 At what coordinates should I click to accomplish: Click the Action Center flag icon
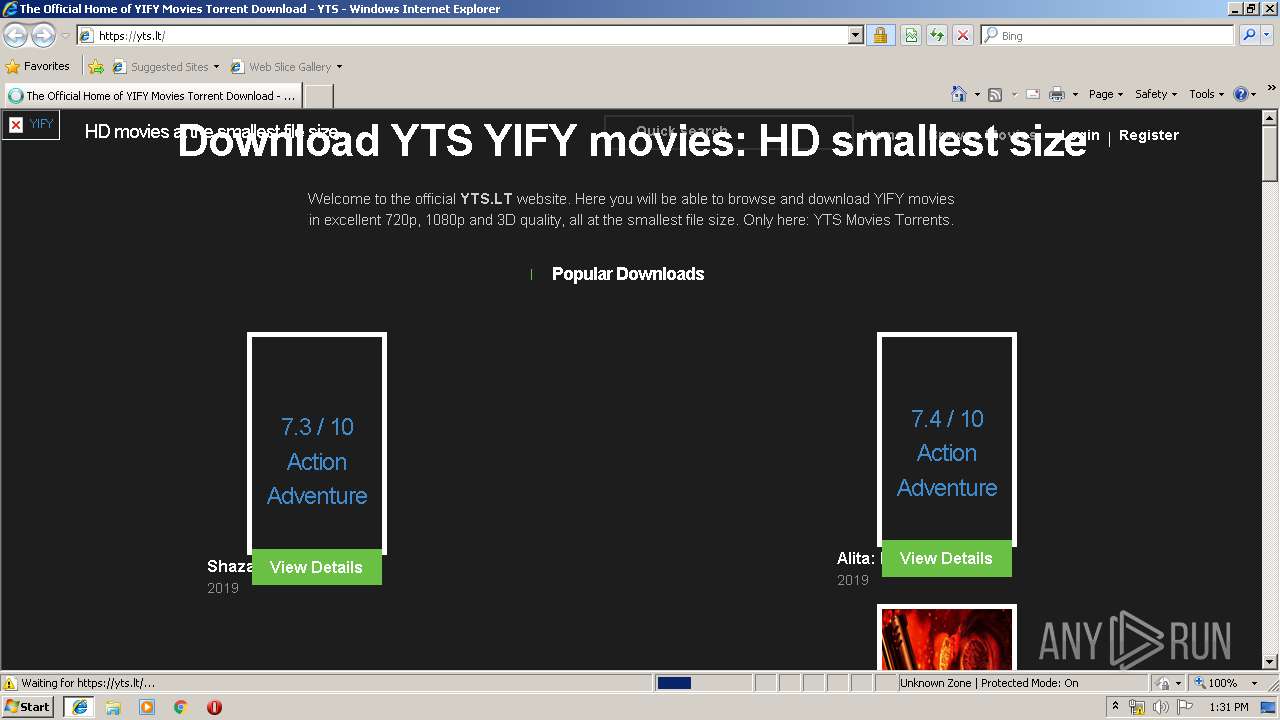click(1184, 707)
